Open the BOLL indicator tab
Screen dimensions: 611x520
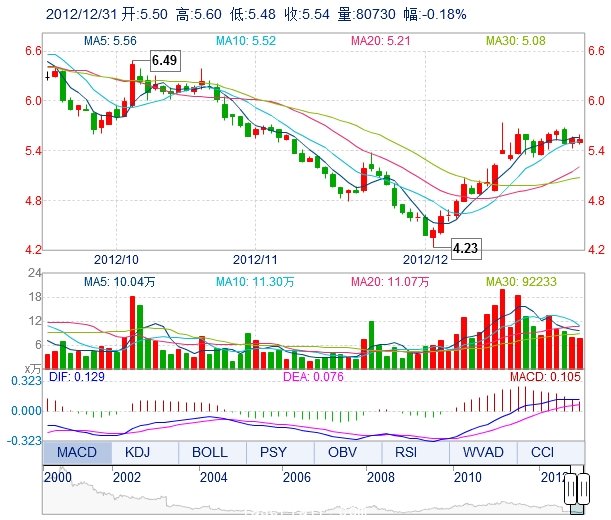tap(212, 453)
